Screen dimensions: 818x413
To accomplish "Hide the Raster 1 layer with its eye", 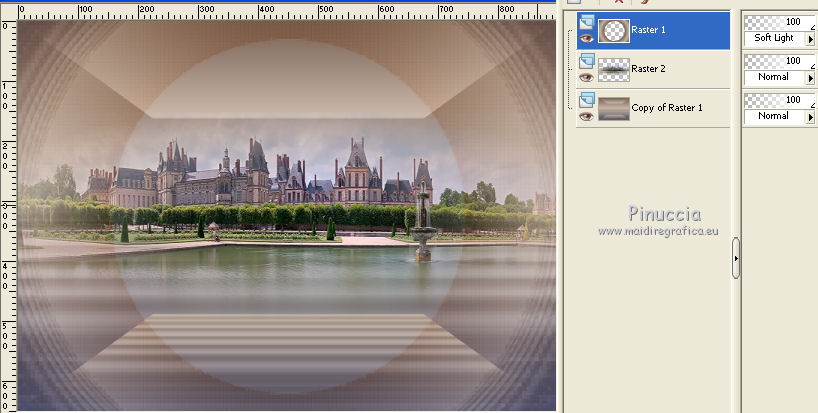I will (x=586, y=38).
